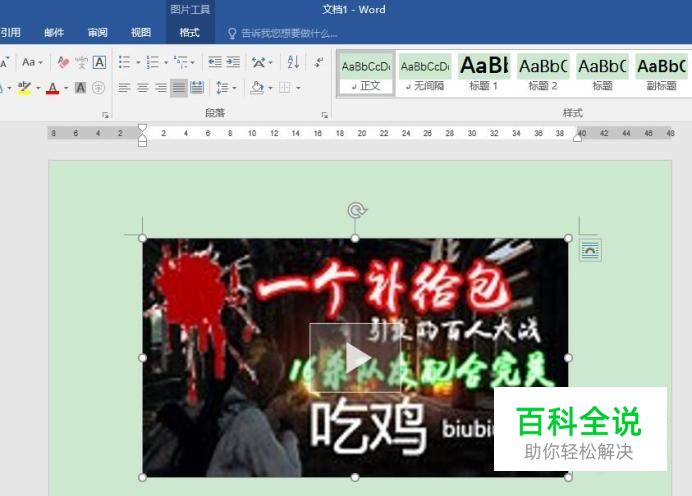
Task: Apply the 标题 (Title) style
Action: (602, 73)
